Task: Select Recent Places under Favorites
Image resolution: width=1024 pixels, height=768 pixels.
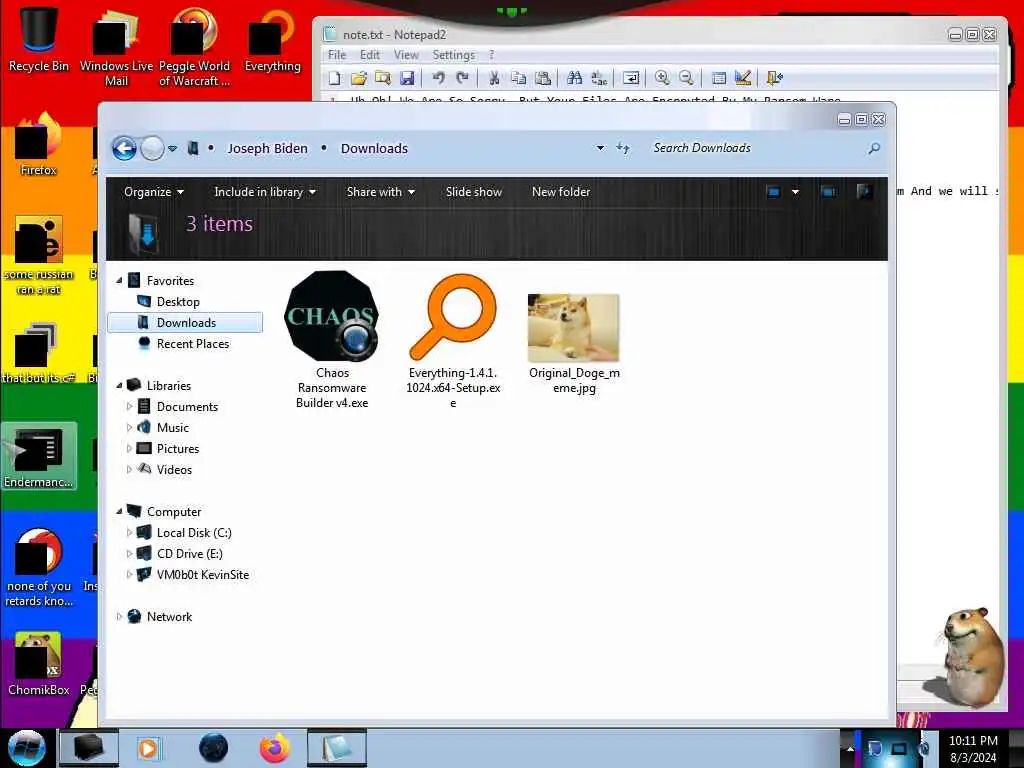Action: [x=193, y=344]
